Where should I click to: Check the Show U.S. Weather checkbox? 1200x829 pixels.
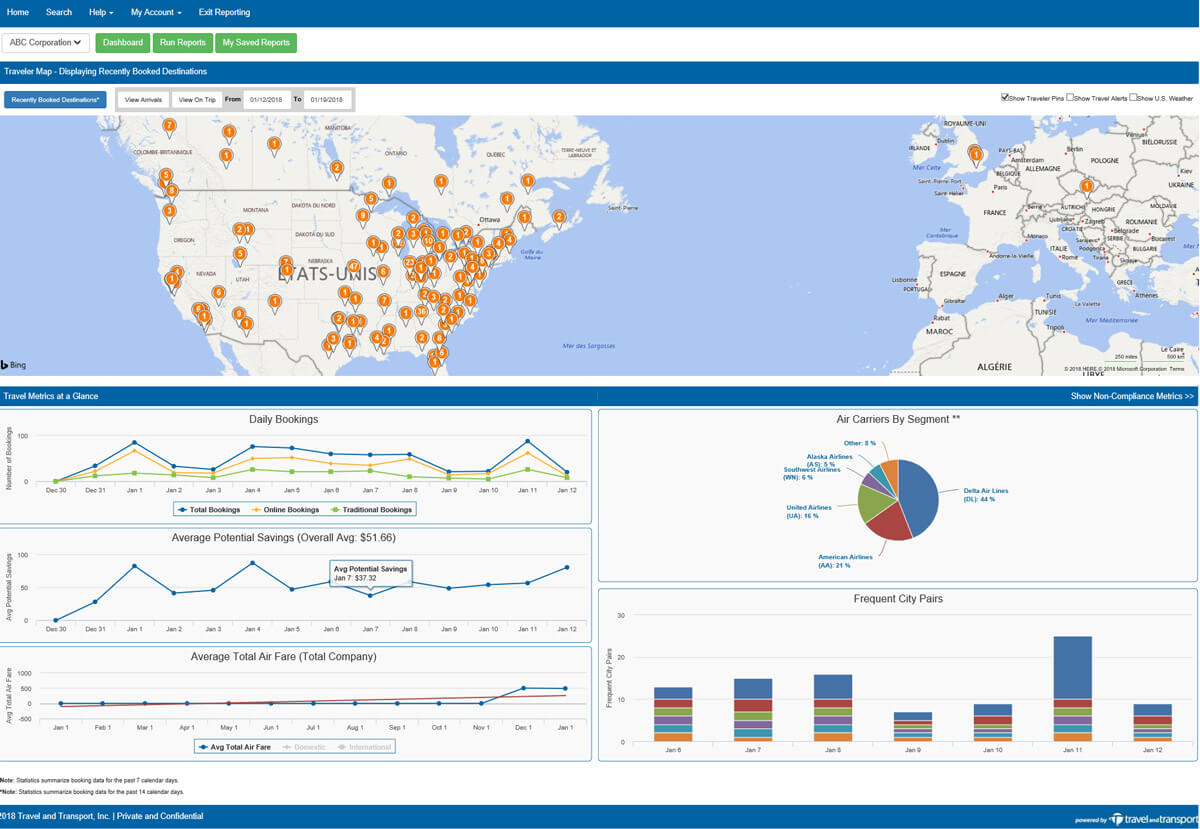[x=1133, y=98]
